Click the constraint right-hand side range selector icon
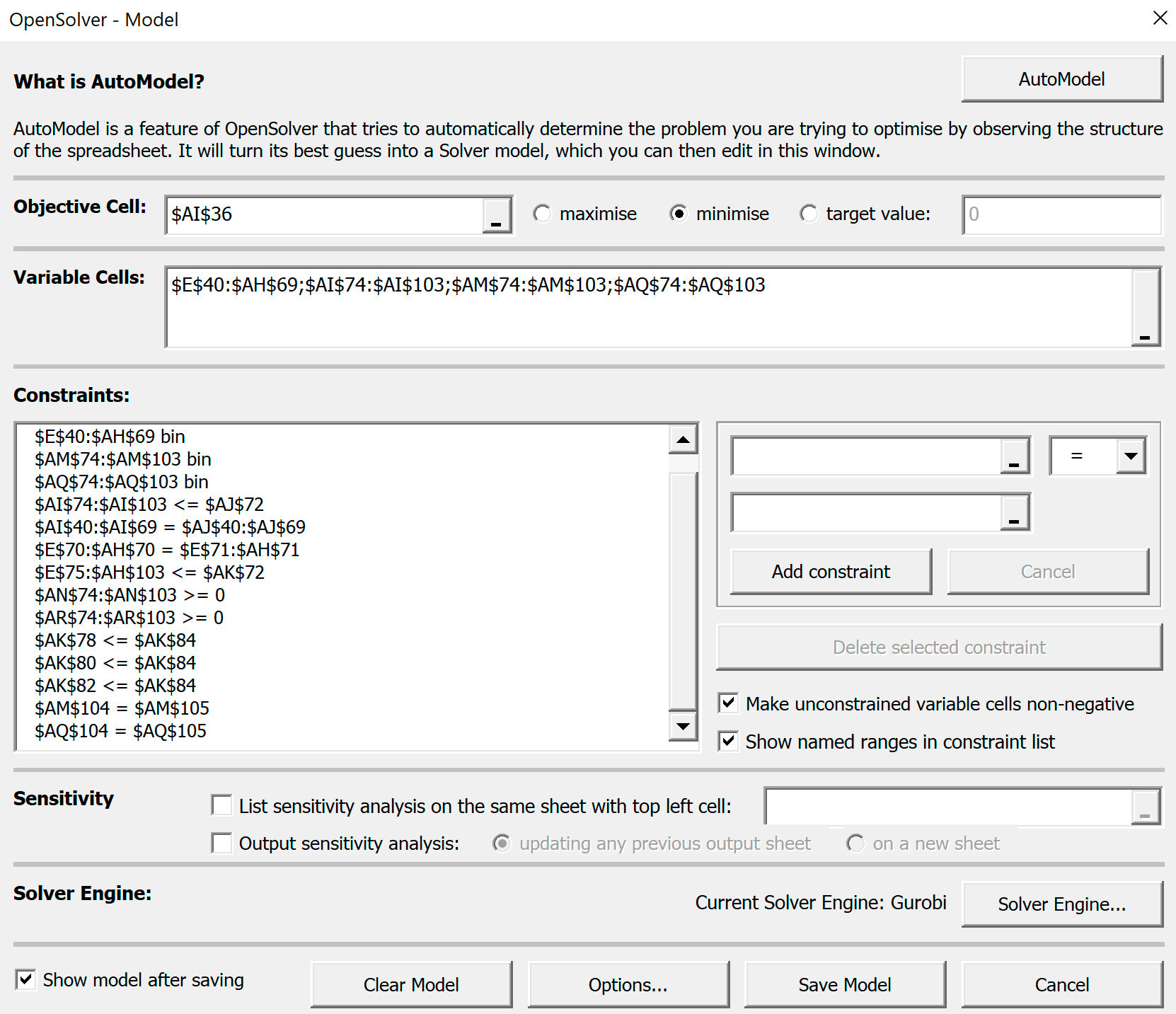 tap(1014, 512)
